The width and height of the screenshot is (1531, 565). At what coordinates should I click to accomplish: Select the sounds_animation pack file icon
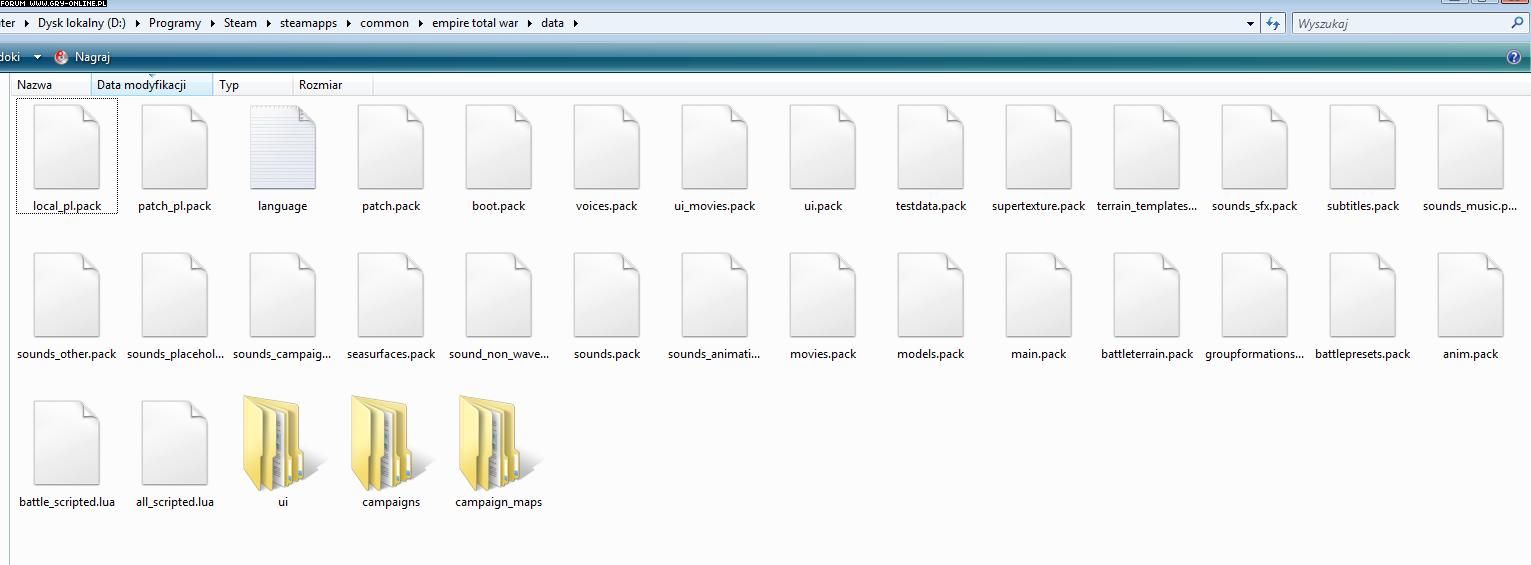pyautogui.click(x=715, y=295)
